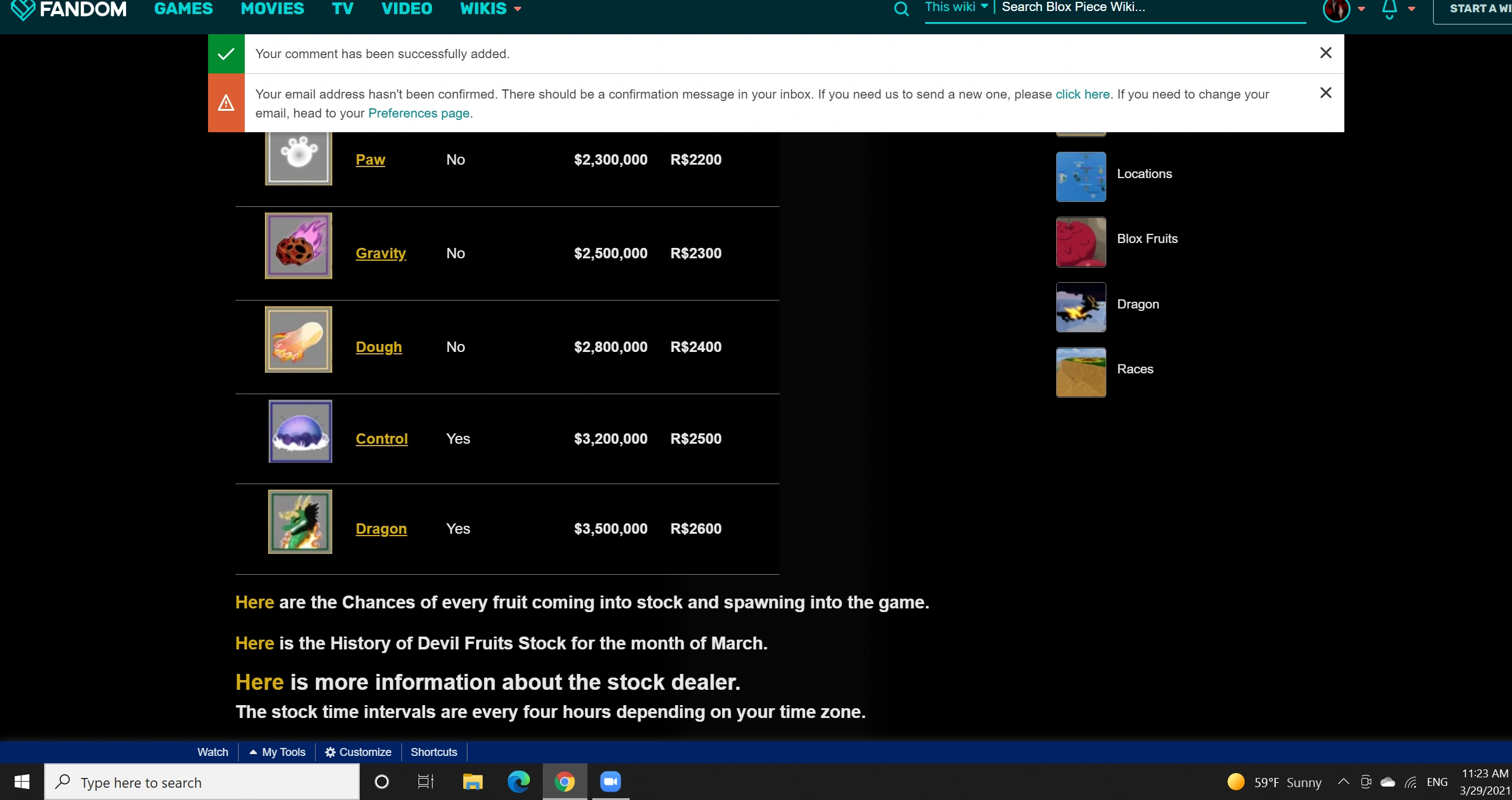
Task: Close the email confirmation warning
Action: (x=1325, y=93)
